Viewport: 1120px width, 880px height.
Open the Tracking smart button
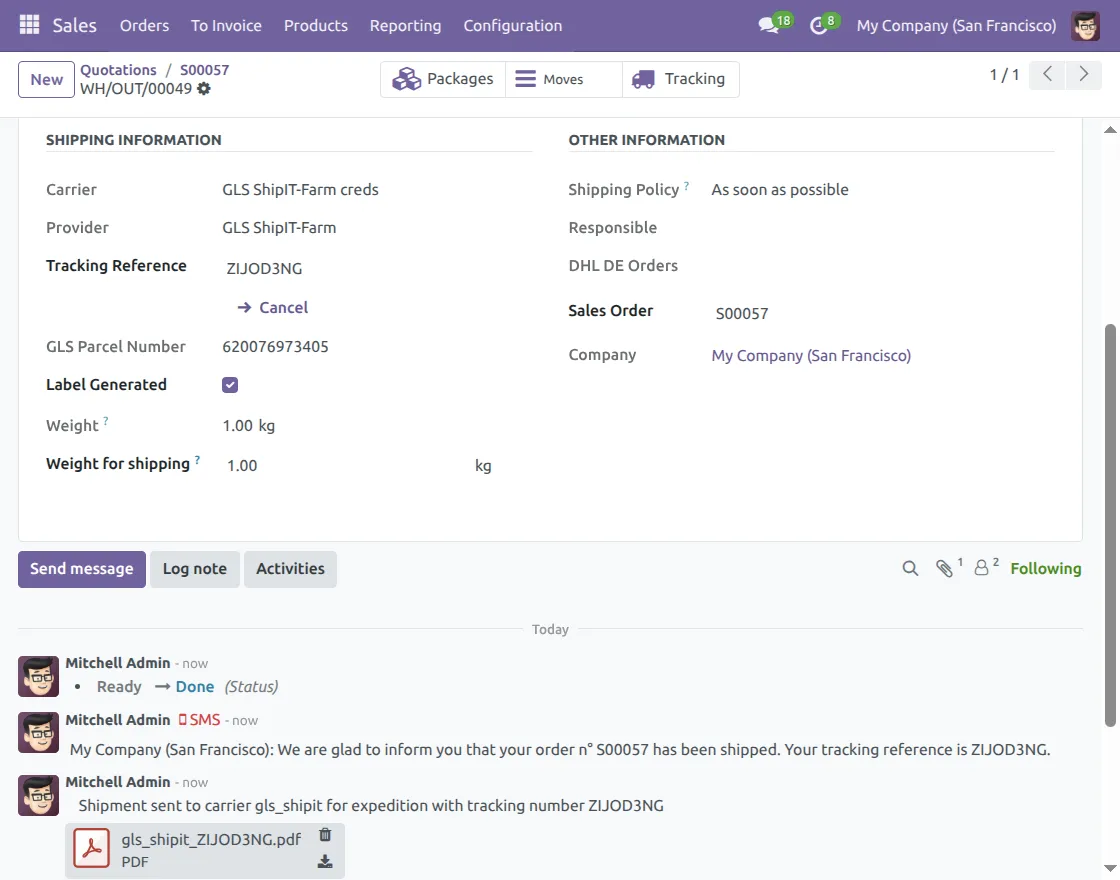tap(681, 79)
